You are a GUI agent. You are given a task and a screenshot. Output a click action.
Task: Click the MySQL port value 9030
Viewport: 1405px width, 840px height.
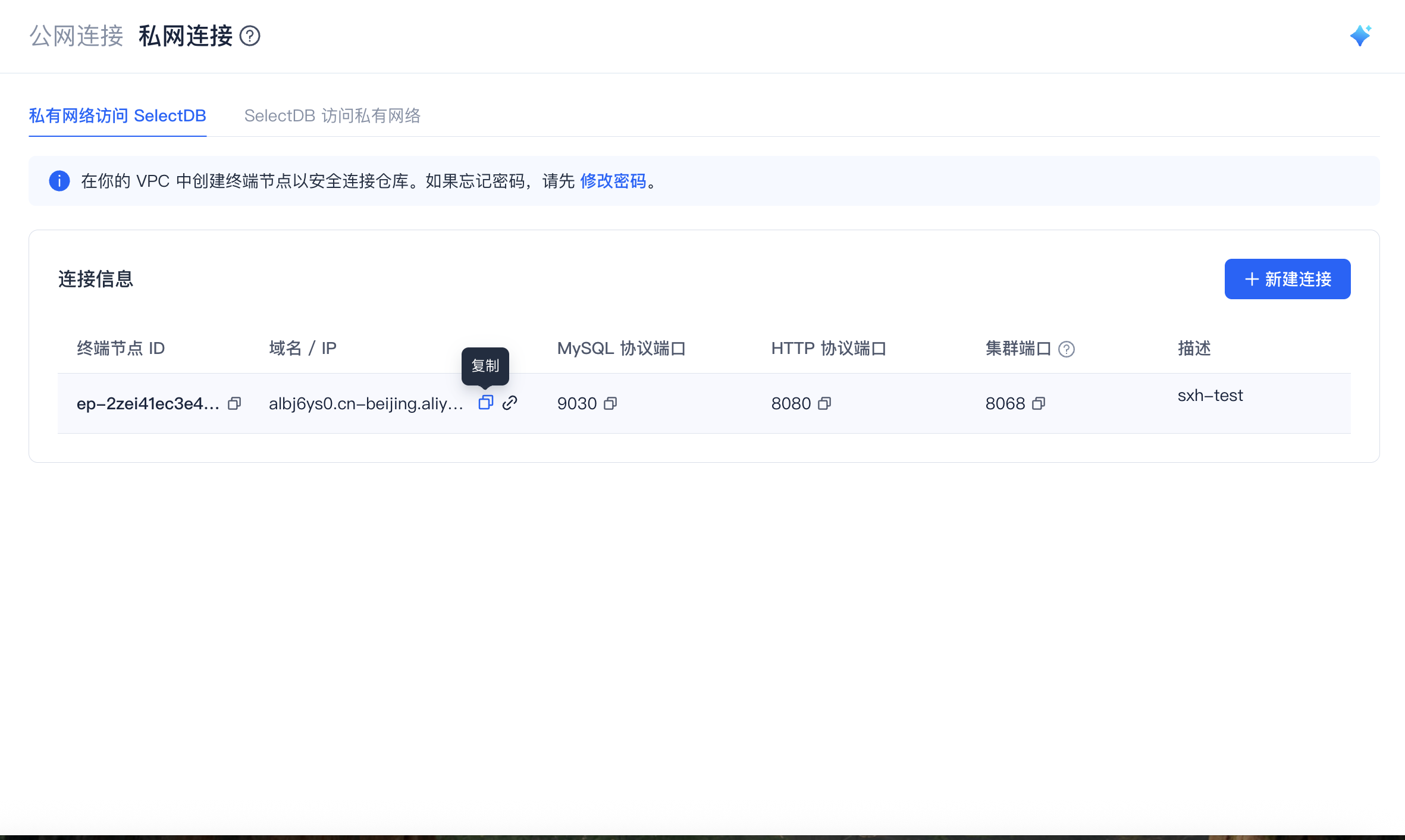(x=577, y=403)
